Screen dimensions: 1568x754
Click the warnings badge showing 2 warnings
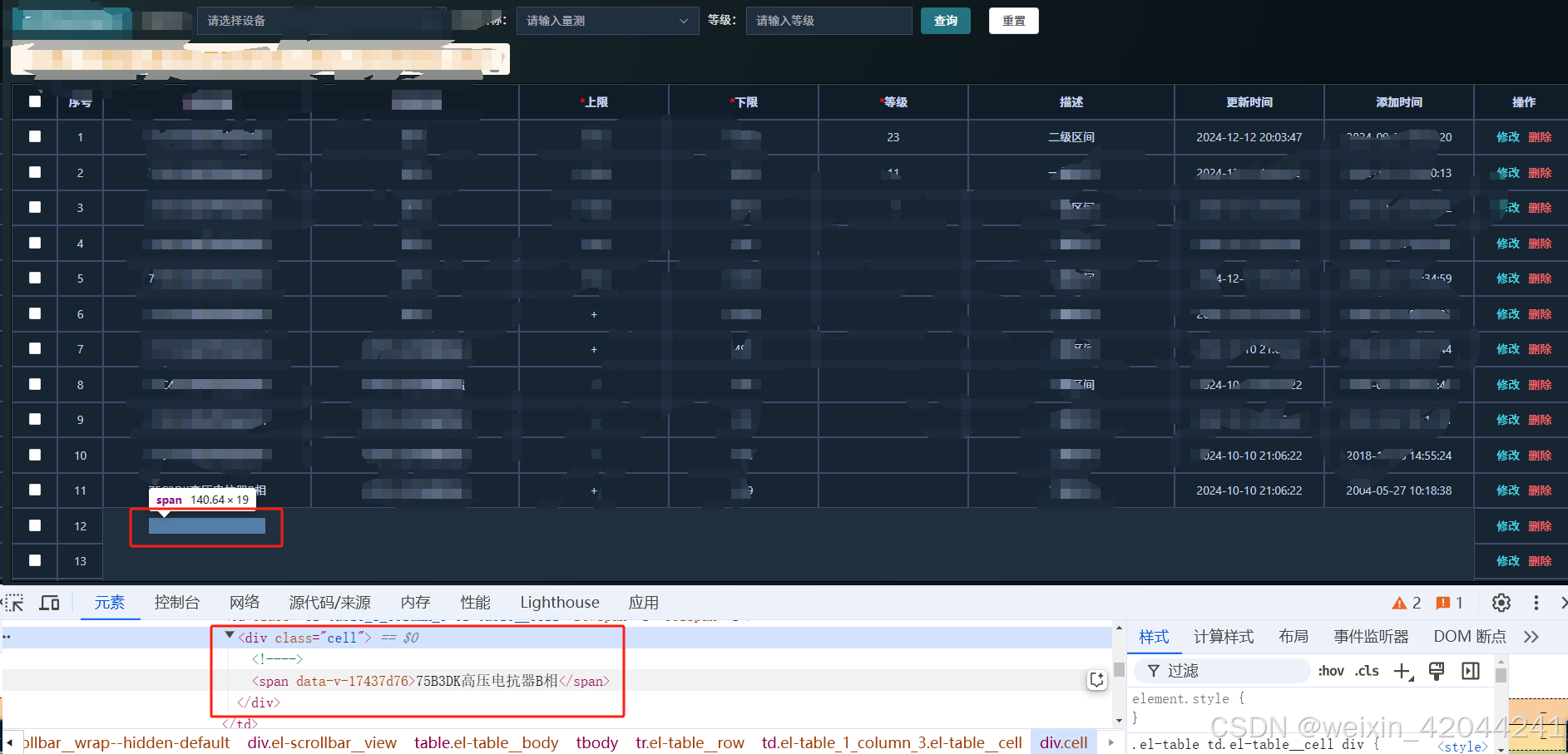[1407, 602]
